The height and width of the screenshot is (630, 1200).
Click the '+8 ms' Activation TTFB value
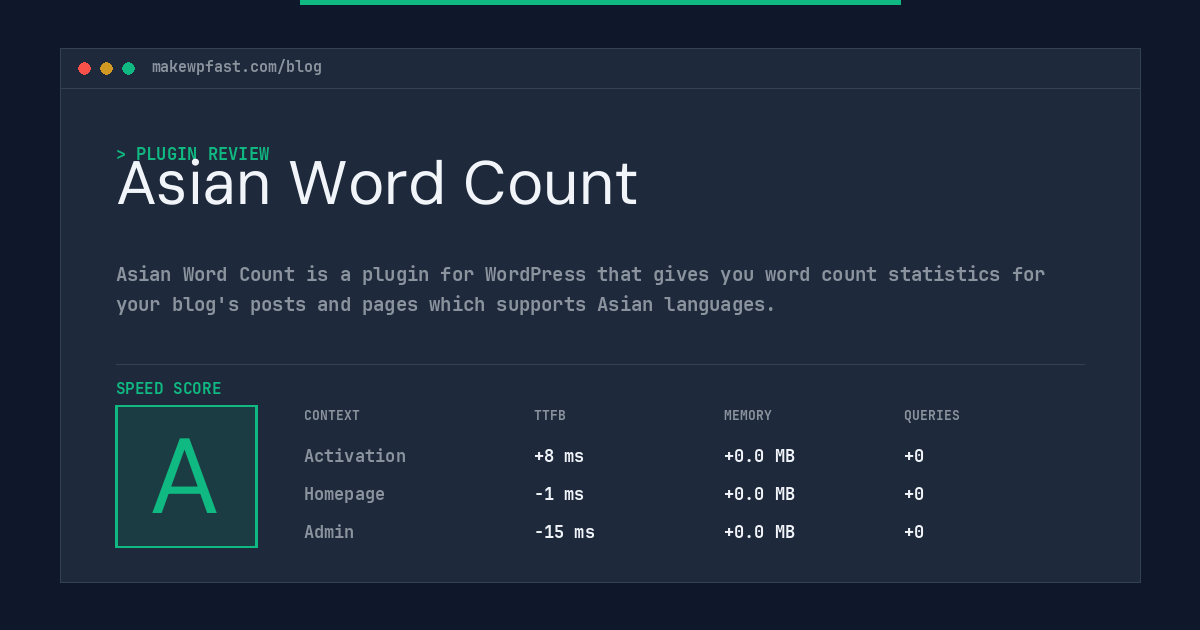tap(559, 456)
